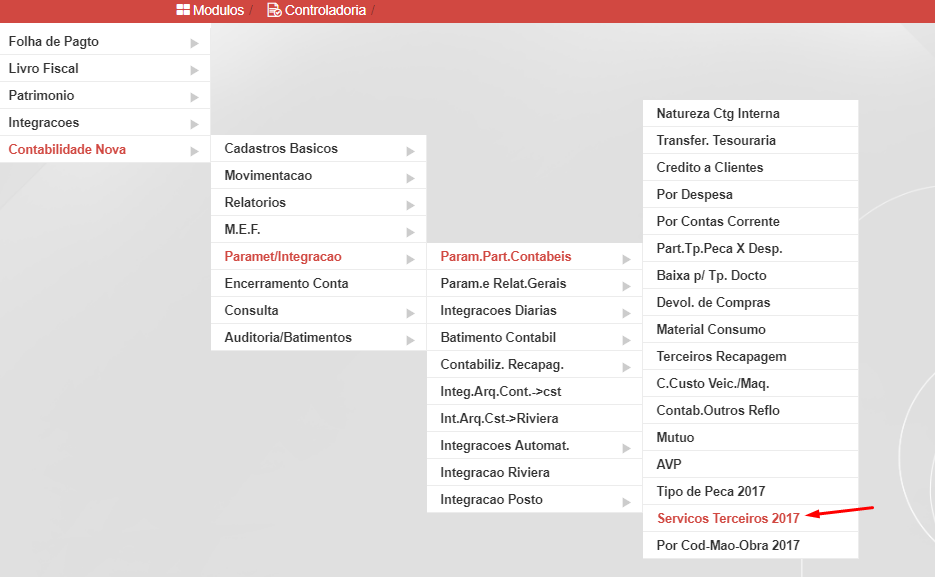Choose C.Custo Veic./Maq.
The width and height of the screenshot is (935, 577).
(750, 383)
